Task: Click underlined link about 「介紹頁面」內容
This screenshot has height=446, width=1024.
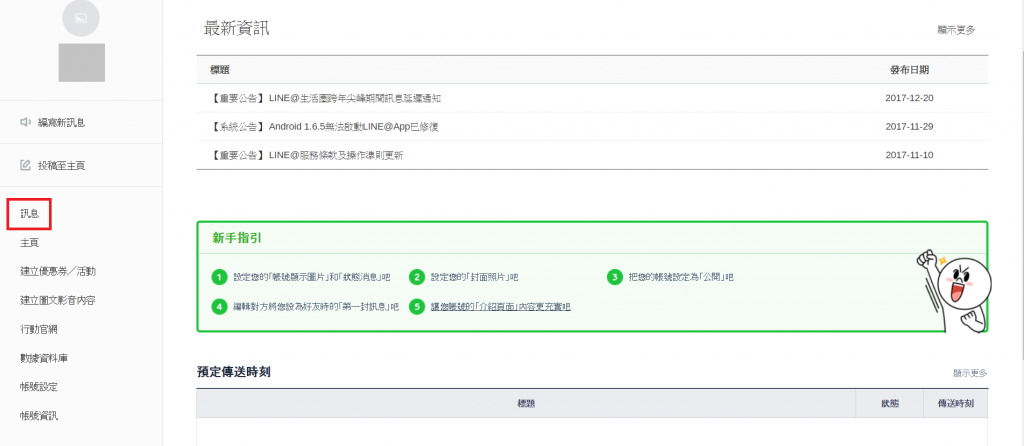Action: [501, 307]
